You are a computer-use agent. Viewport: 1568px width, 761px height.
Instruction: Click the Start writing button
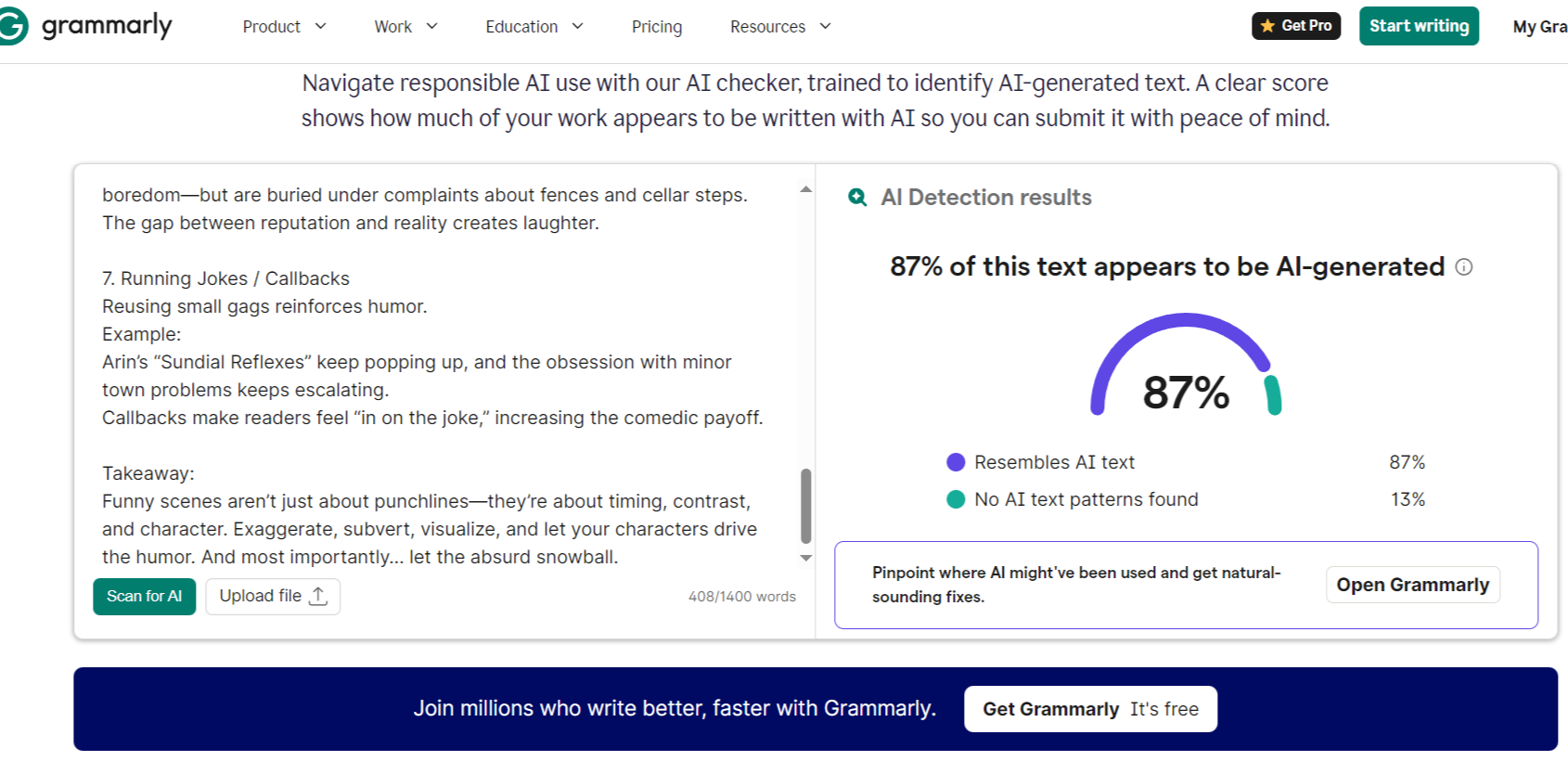[x=1419, y=26]
